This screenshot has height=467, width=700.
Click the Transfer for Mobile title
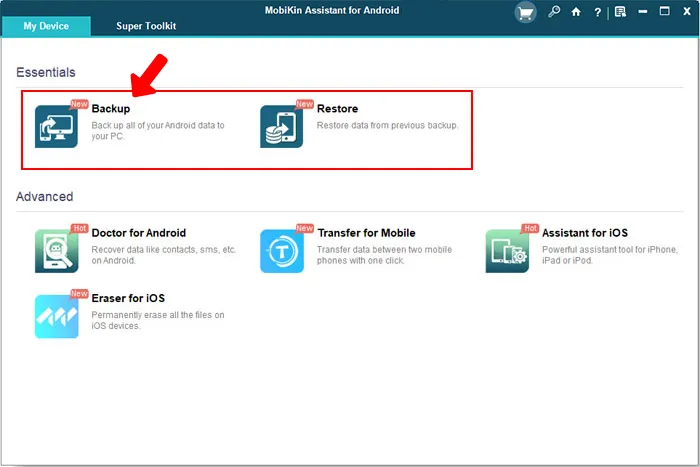[x=367, y=233]
